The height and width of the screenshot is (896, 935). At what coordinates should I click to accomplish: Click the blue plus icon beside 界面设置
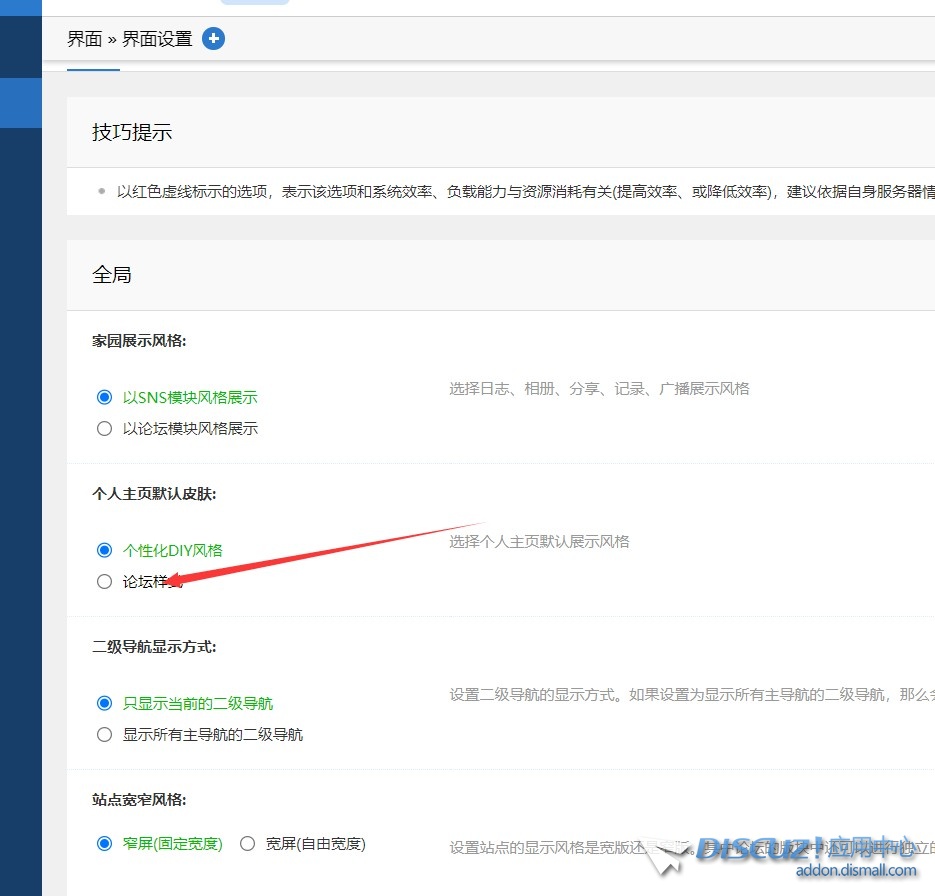pyautogui.click(x=213, y=39)
